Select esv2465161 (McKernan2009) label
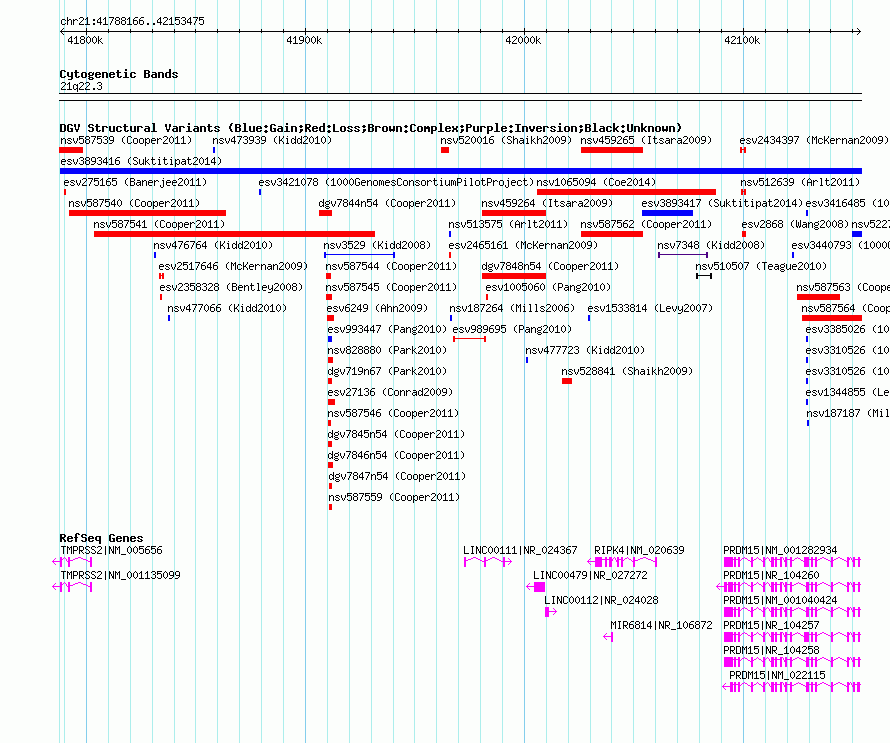 (x=523, y=245)
